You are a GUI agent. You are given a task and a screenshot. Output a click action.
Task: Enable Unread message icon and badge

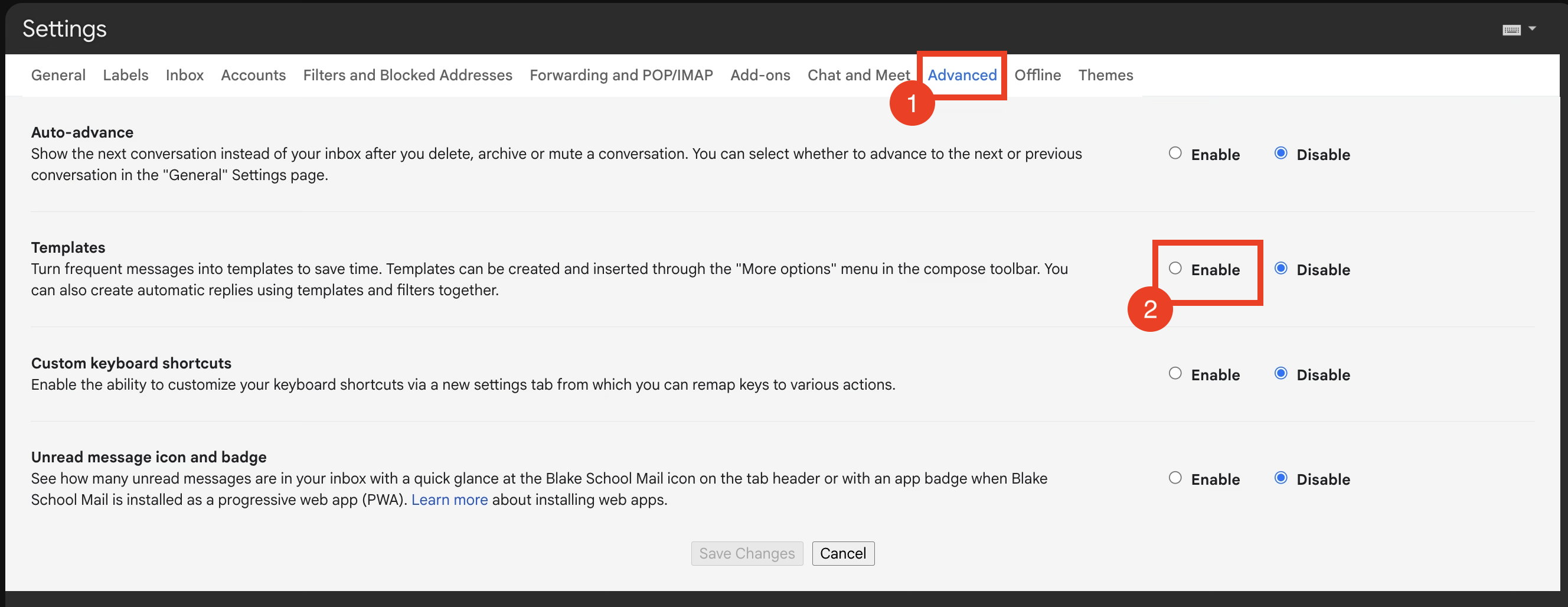pos(1175,478)
